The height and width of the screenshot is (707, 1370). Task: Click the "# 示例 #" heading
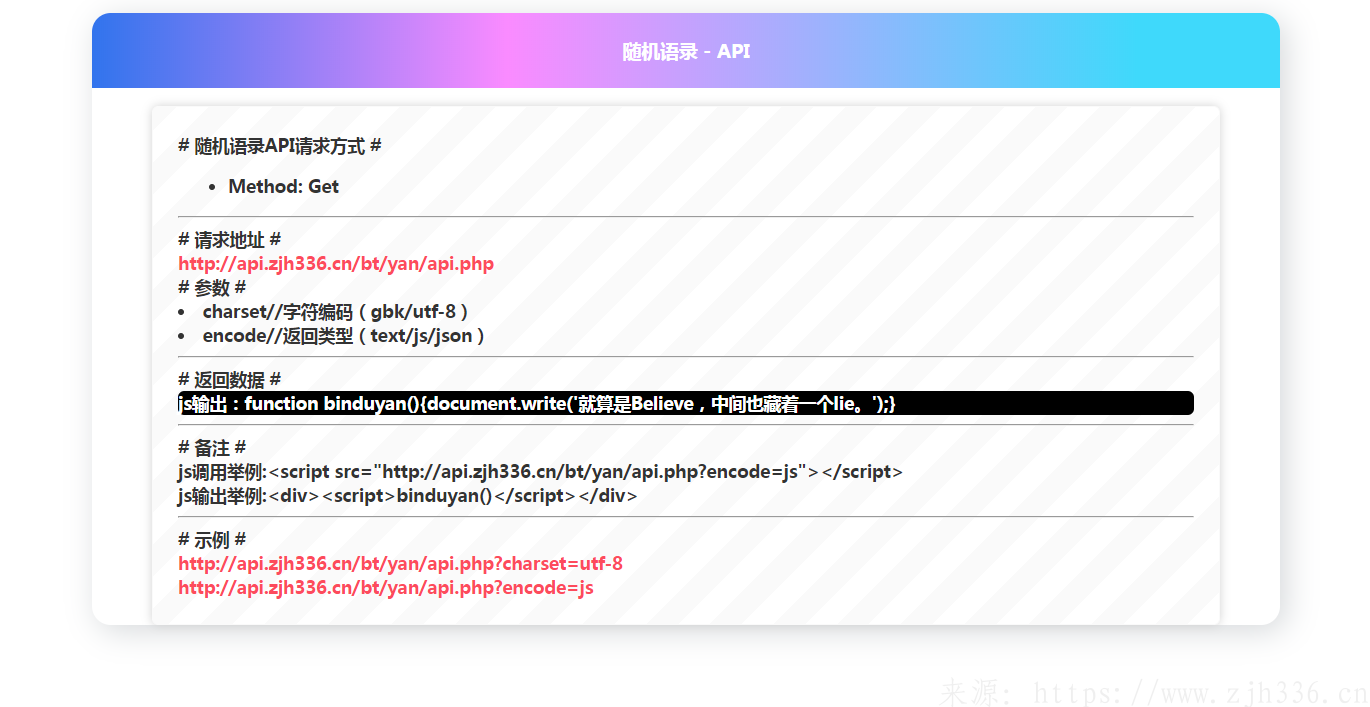(x=212, y=540)
